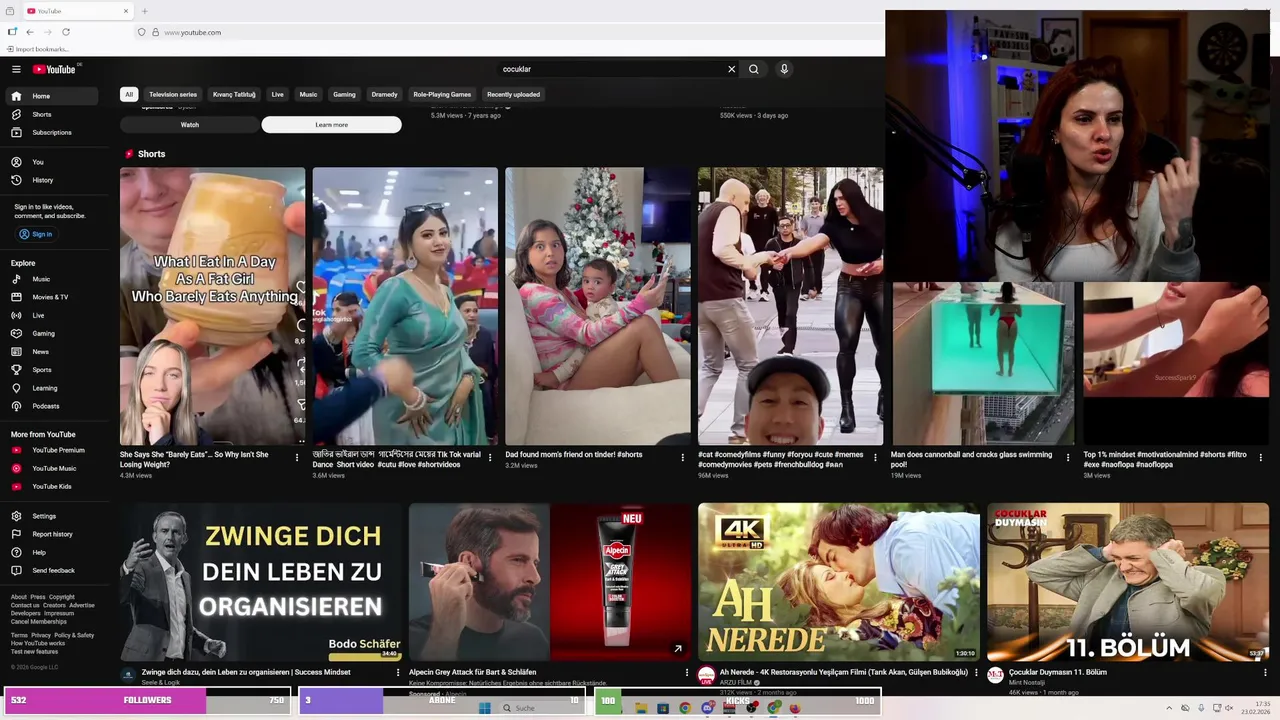The height and width of the screenshot is (720, 1280).
Task: Open options menu for Top 1% mindset short
Action: click(1261, 458)
